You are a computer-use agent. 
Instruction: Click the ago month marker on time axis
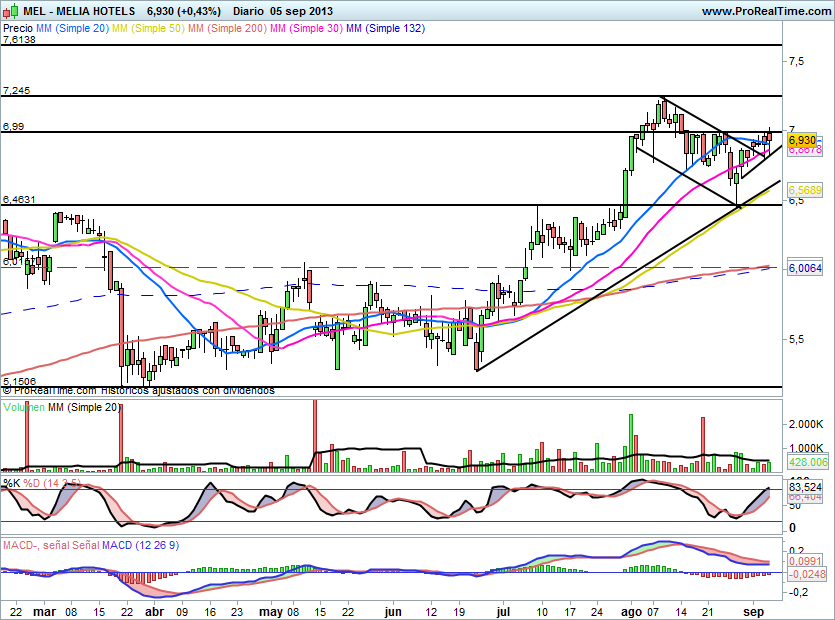[632, 611]
